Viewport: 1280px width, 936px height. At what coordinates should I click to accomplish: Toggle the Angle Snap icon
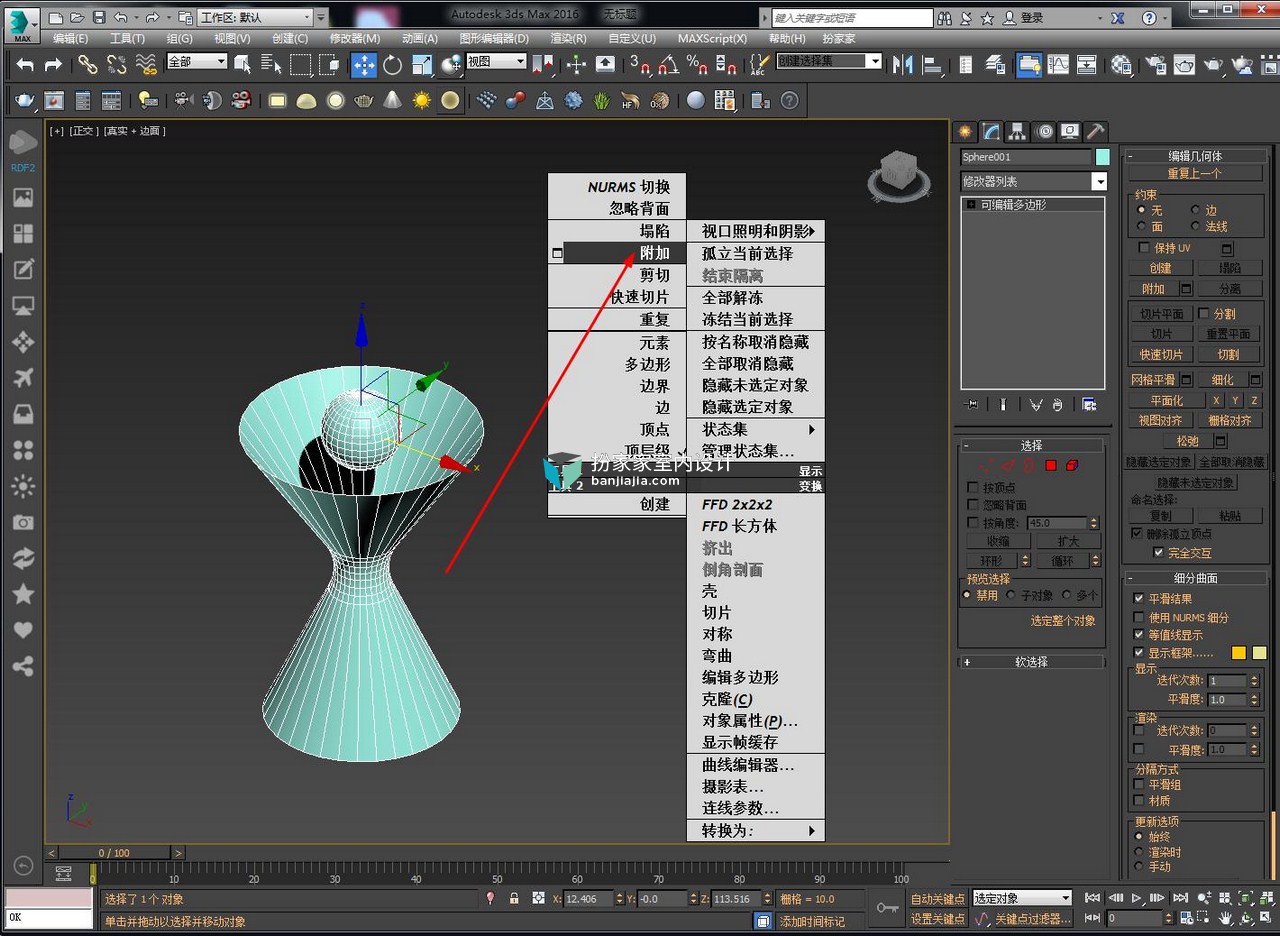point(669,64)
